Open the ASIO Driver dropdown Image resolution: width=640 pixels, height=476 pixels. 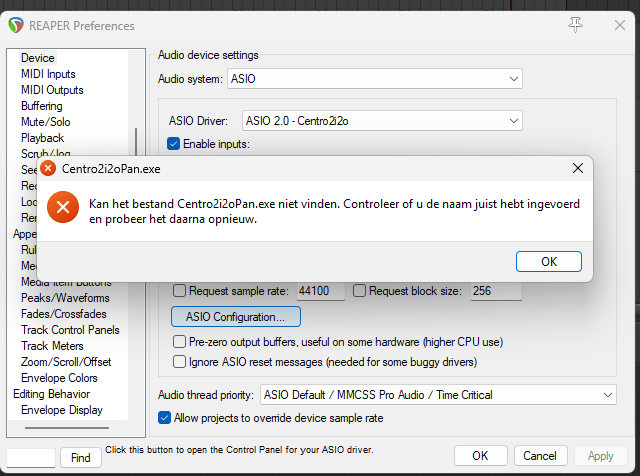[382, 121]
